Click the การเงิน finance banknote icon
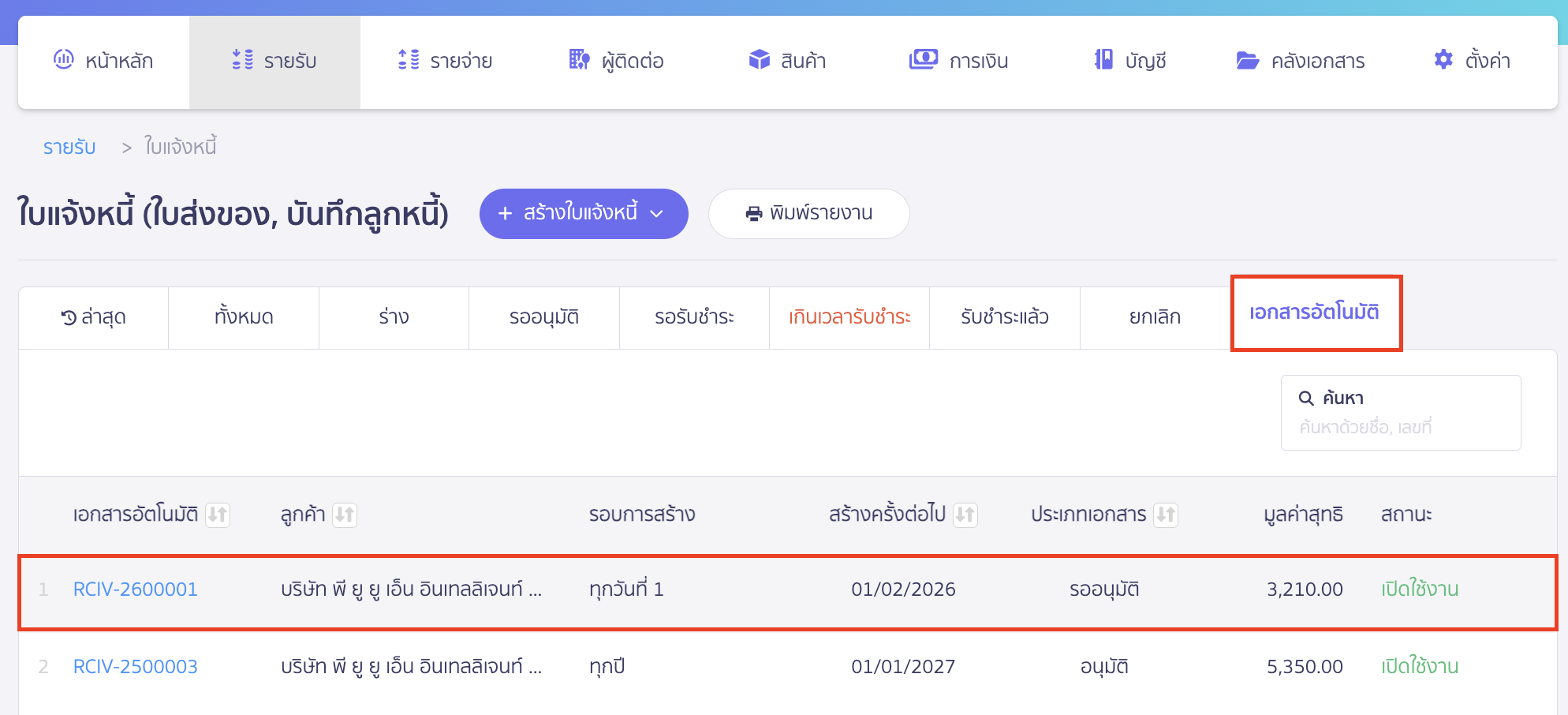This screenshot has width=1568, height=715. [924, 59]
